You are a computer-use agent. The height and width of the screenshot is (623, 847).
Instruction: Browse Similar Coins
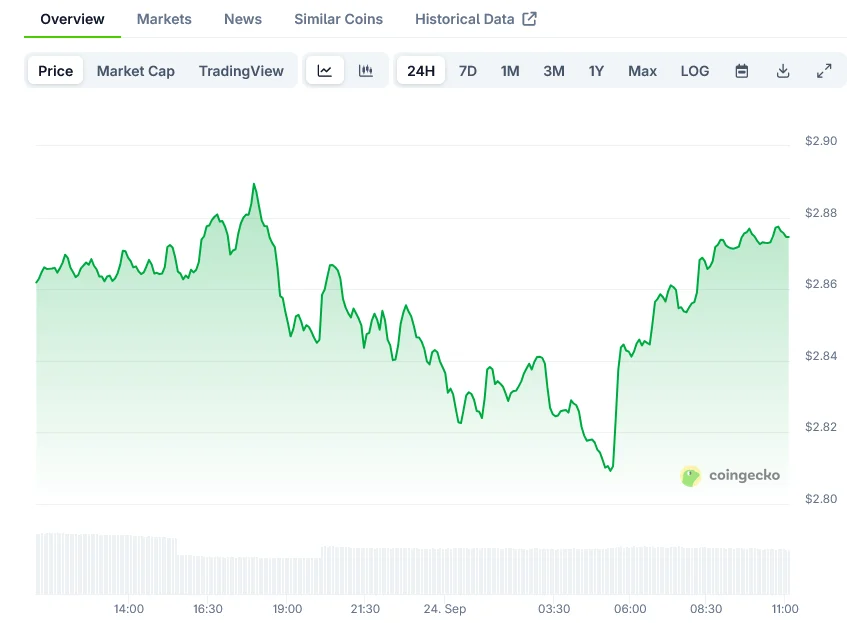pos(337,18)
